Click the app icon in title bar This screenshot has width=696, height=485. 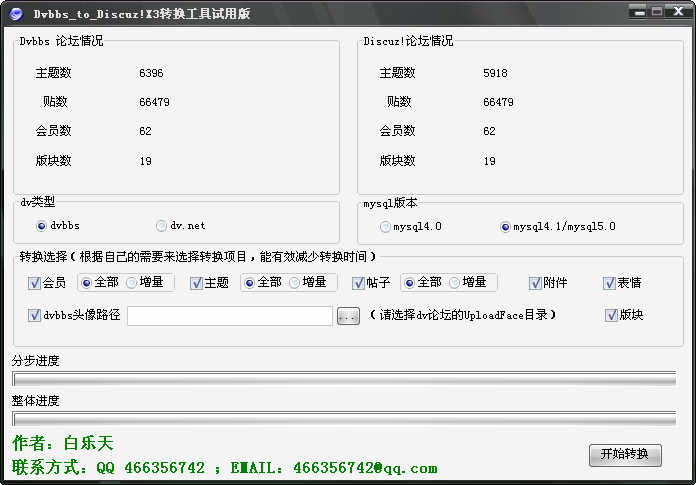[x=16, y=14]
